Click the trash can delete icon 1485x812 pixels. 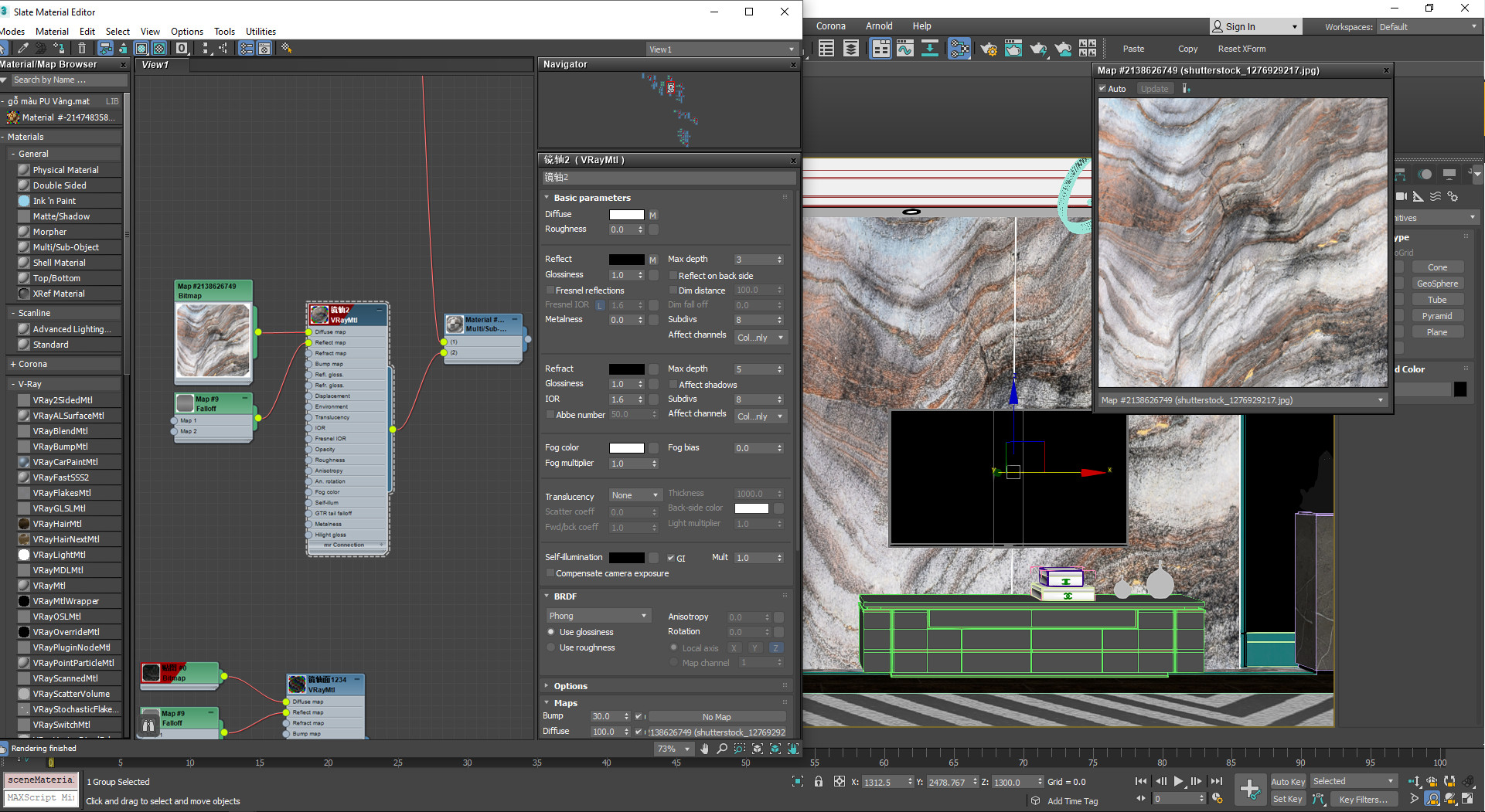point(82,49)
